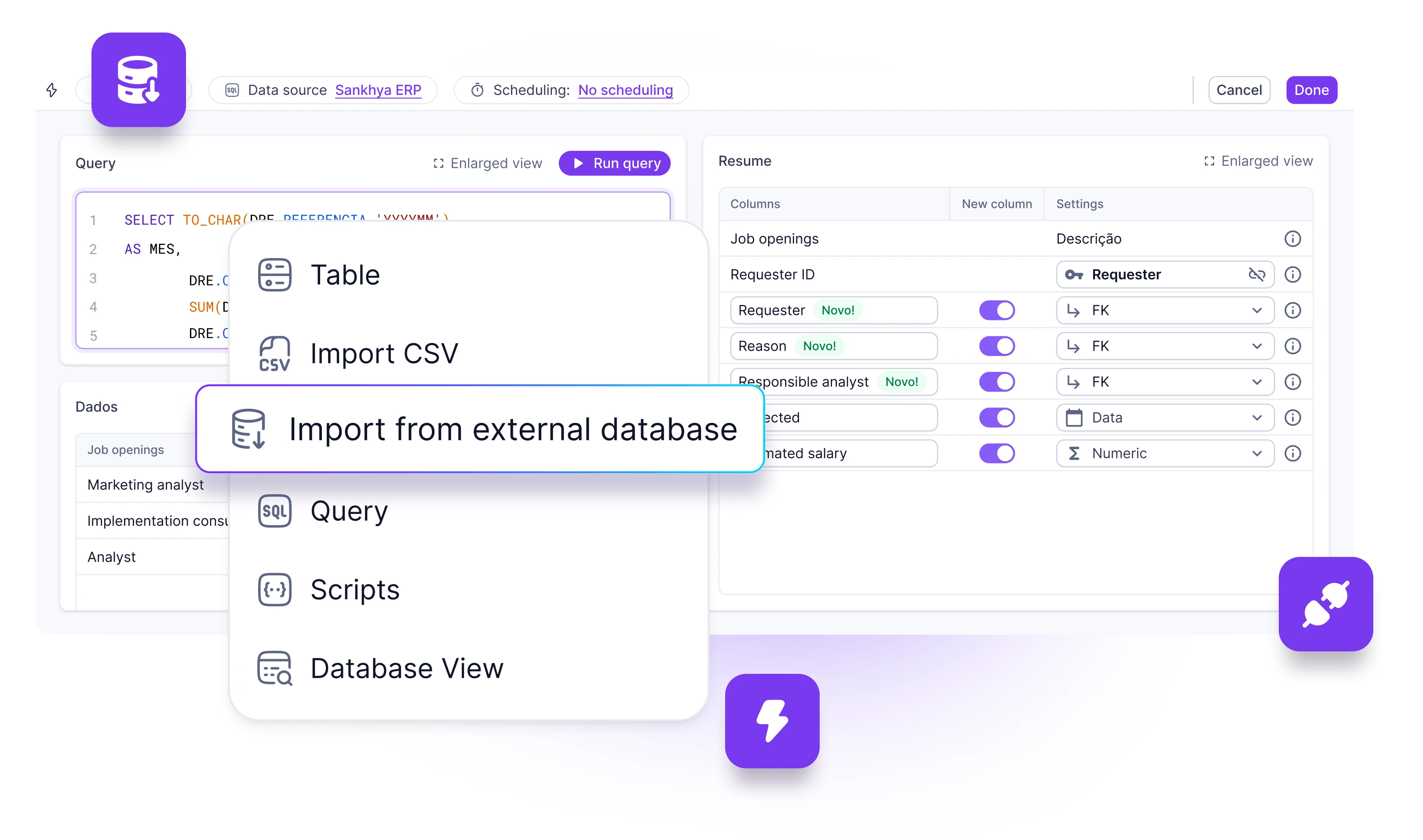Click the purple plug connector badge
The height and width of the screenshot is (840, 1423).
point(1326,604)
